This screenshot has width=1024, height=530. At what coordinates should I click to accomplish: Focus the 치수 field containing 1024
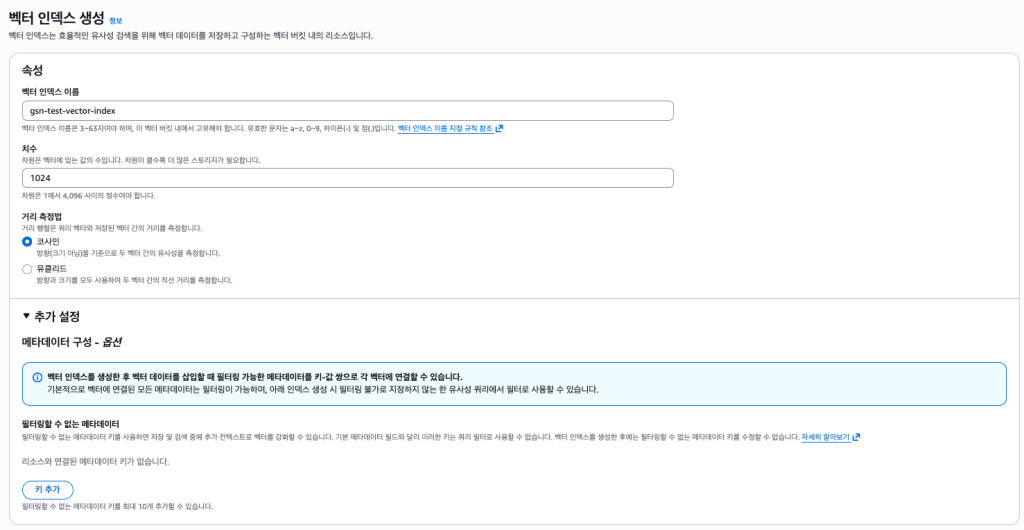(x=347, y=178)
